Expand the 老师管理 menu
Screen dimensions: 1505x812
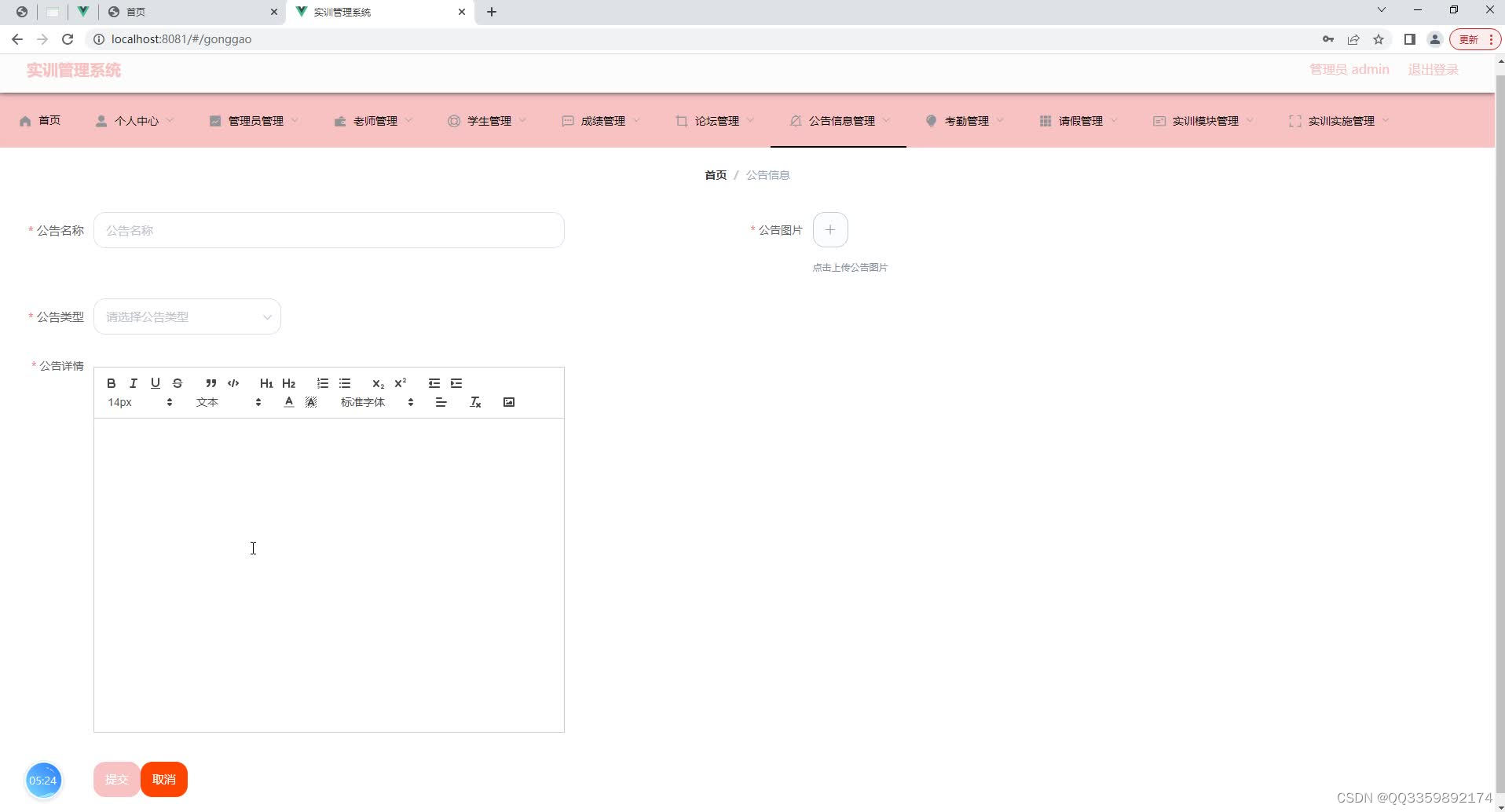(374, 120)
